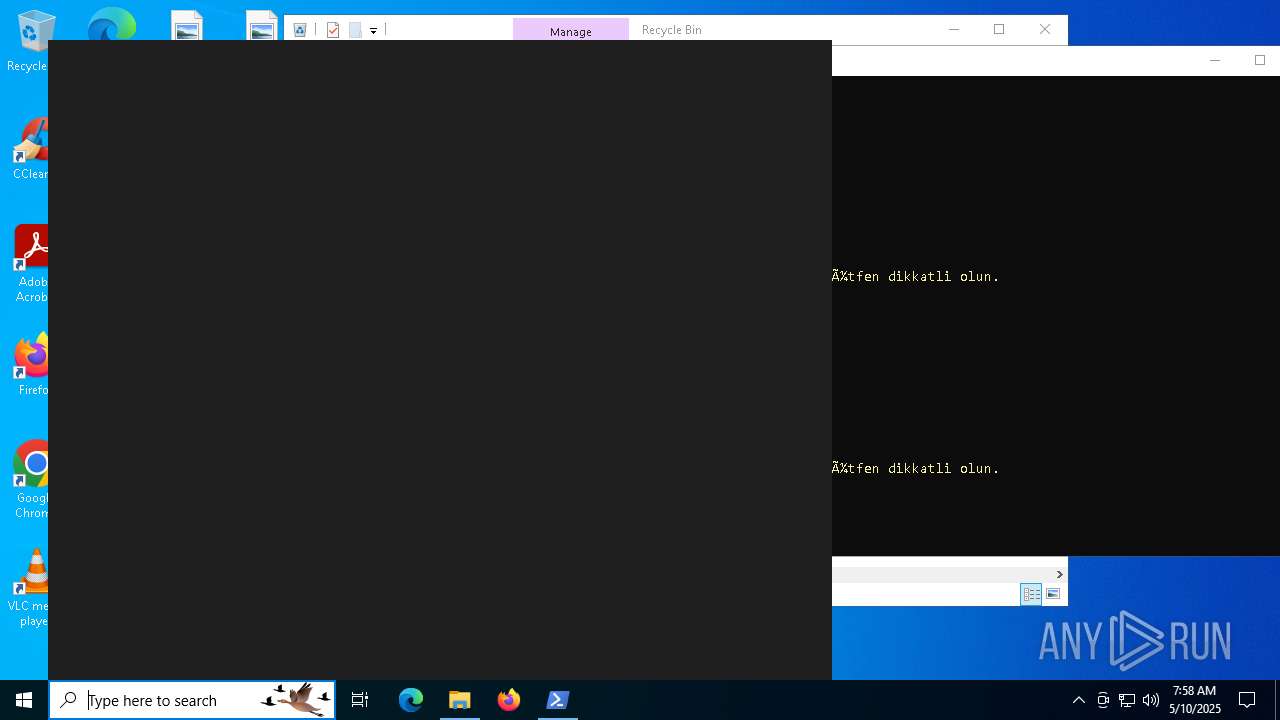The image size is (1280, 720).
Task: Open network status tray icon
Action: click(1127, 700)
